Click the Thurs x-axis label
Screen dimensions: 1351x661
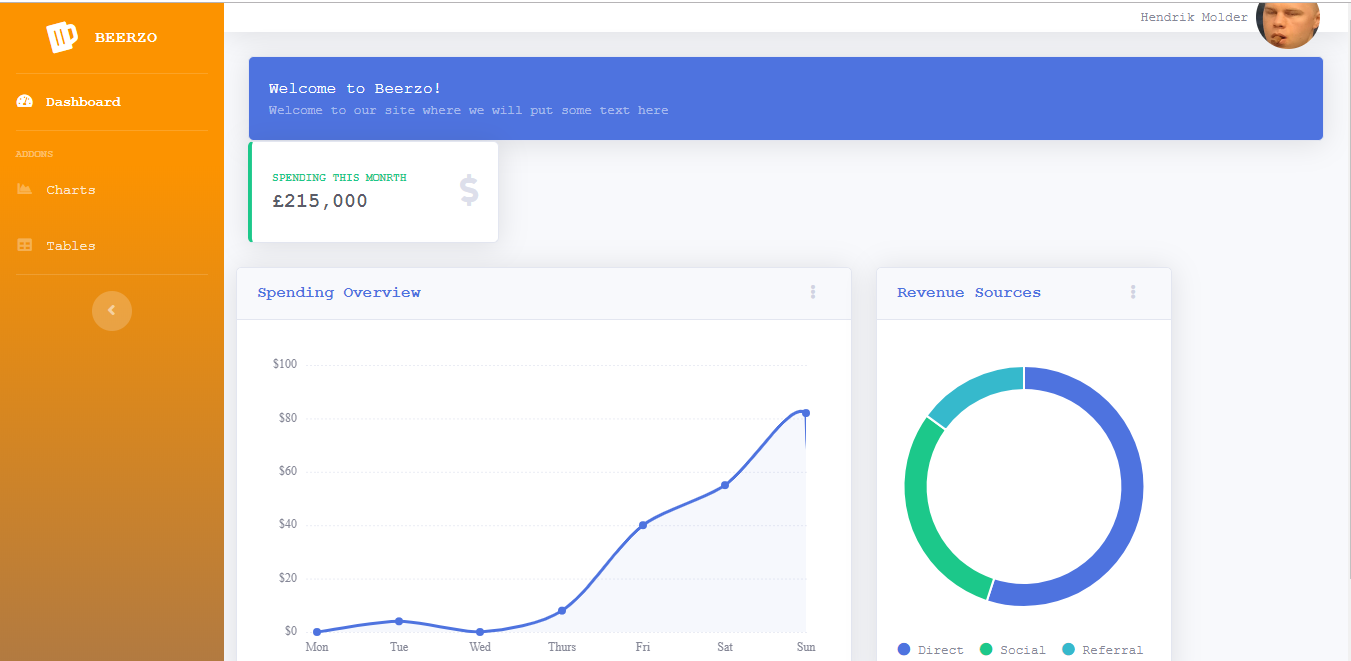pos(562,647)
